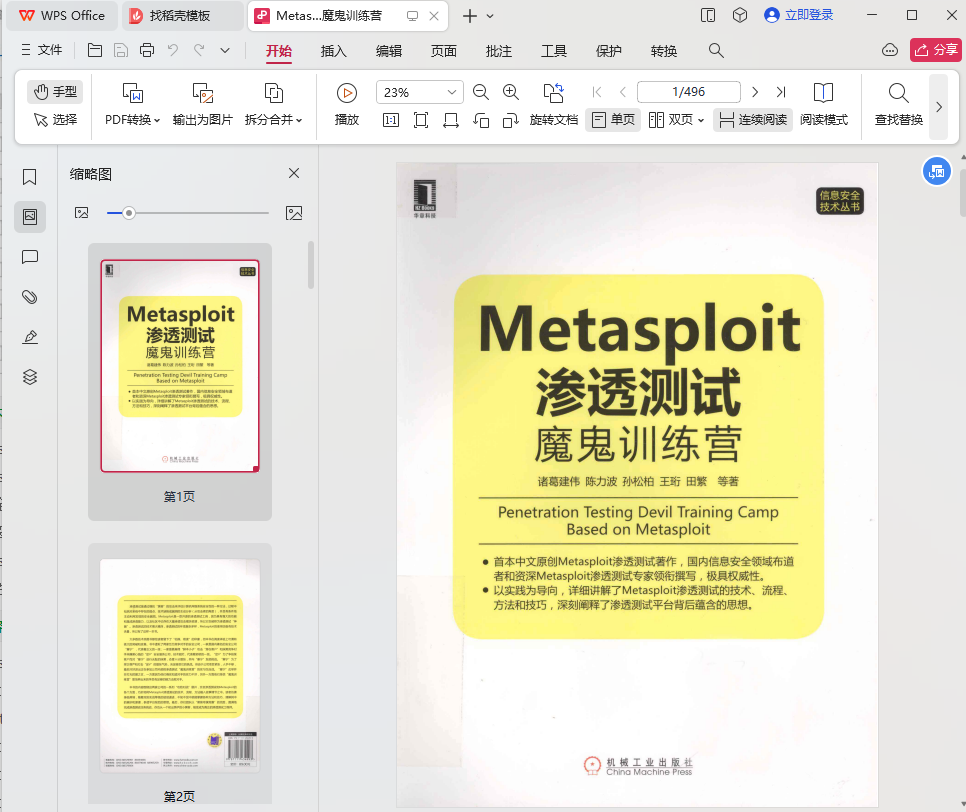Expand the Split and Merge dropdown (拆分合并)

(274, 120)
